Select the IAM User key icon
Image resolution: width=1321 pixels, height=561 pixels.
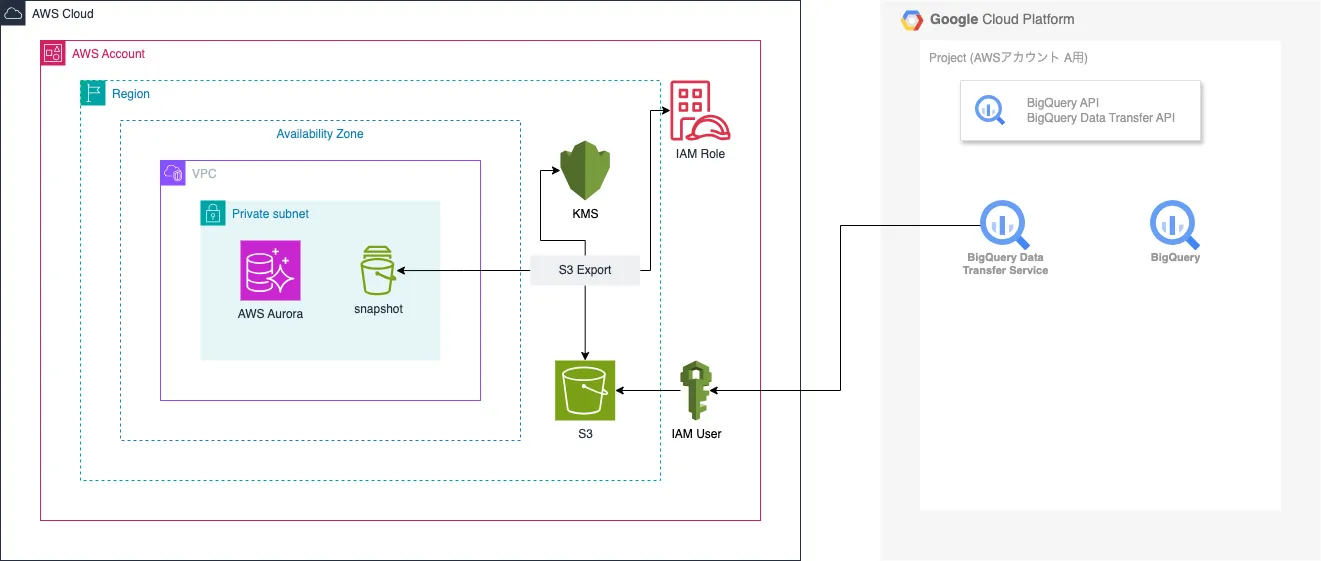click(696, 391)
